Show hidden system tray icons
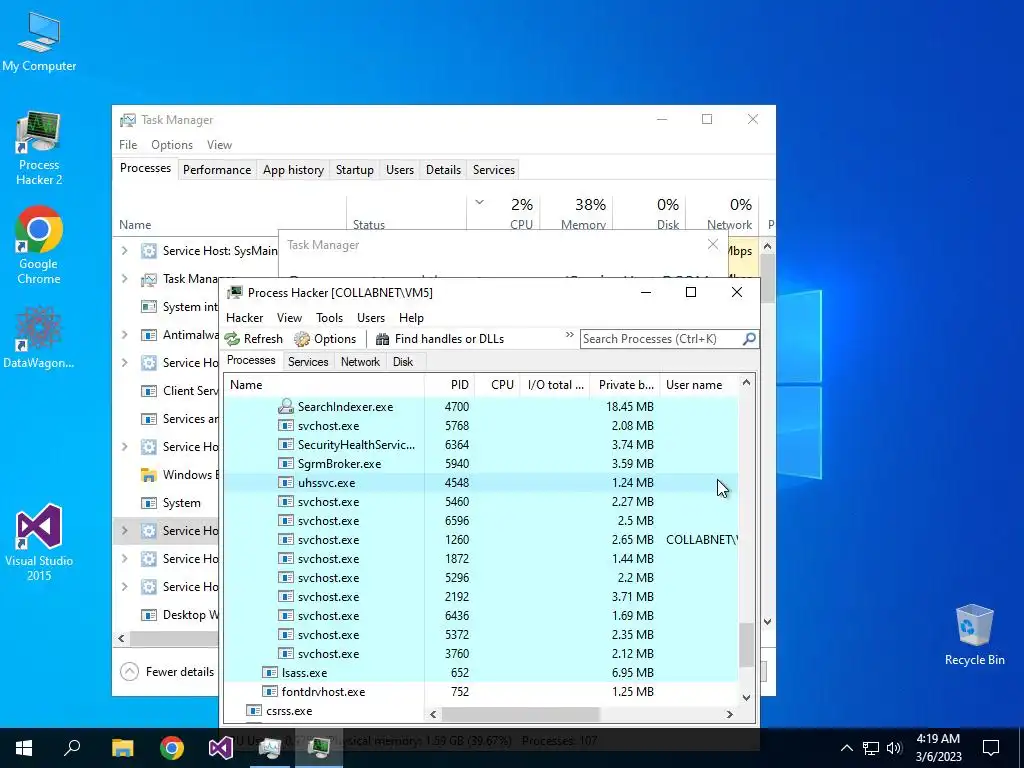1024x768 pixels. pos(846,748)
